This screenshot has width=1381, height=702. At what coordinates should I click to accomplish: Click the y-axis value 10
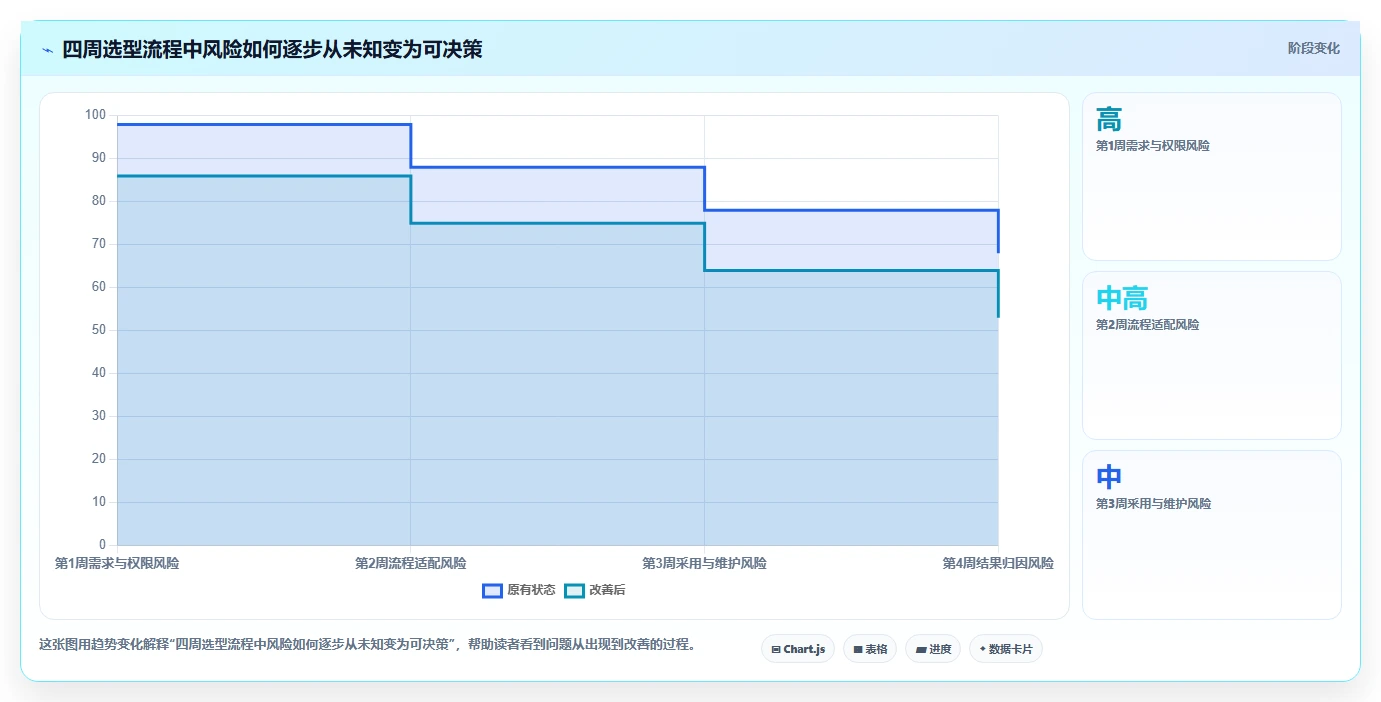coord(98,502)
